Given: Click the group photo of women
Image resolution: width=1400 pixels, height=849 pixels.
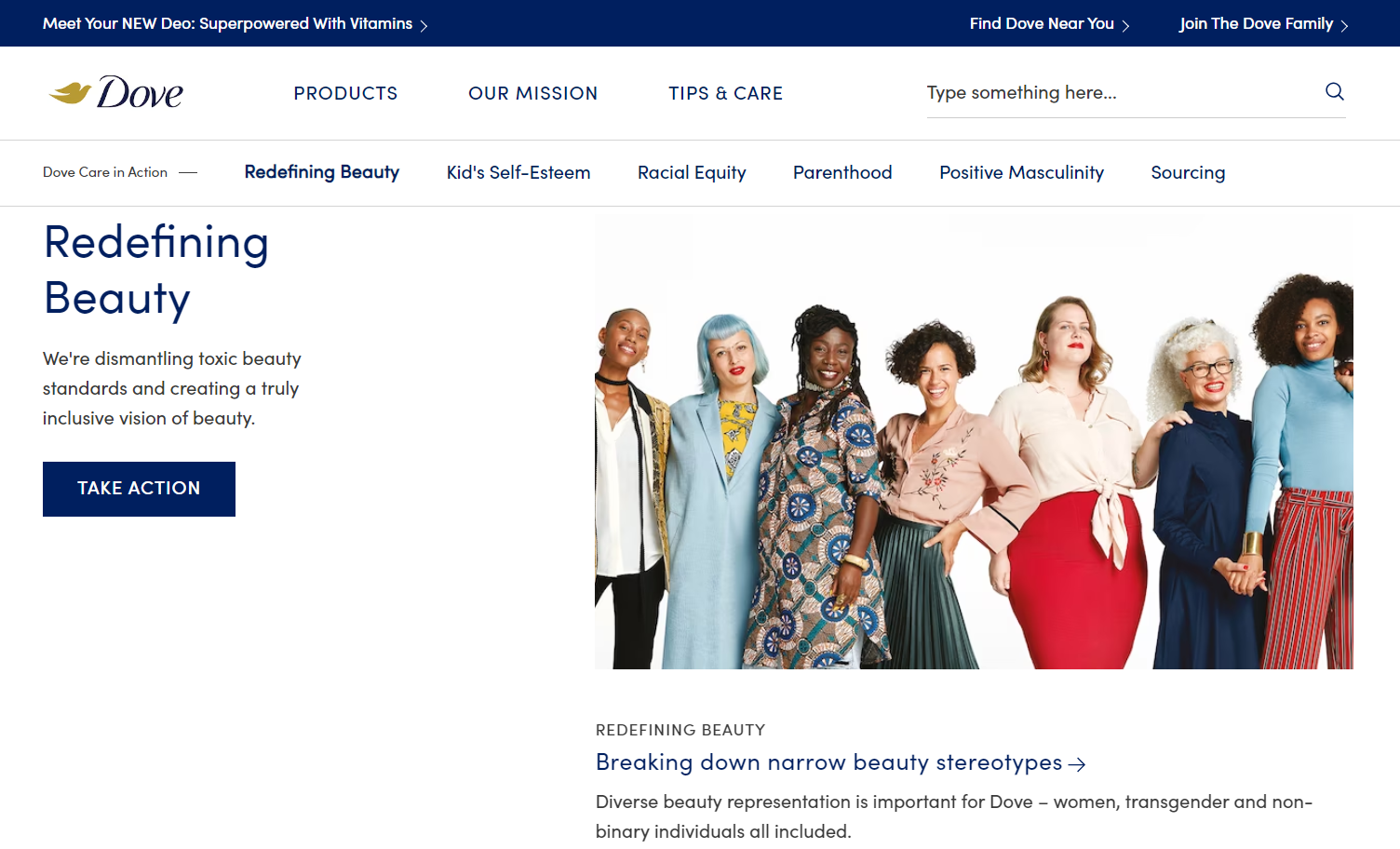Looking at the screenshot, I should click(x=974, y=442).
